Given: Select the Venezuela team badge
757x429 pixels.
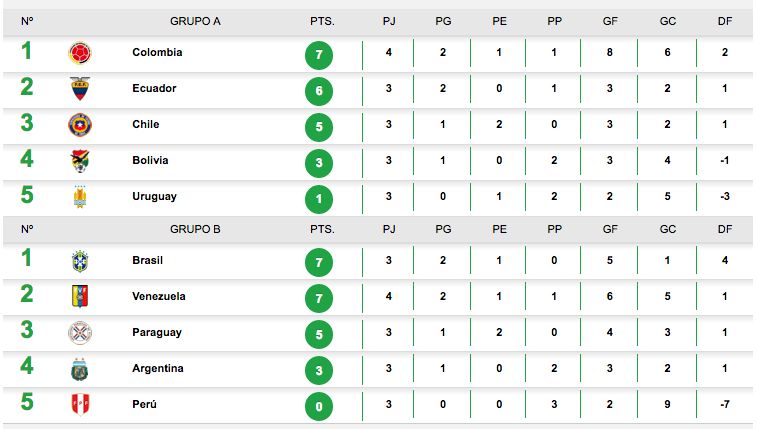Looking at the screenshot, I should (x=80, y=296).
